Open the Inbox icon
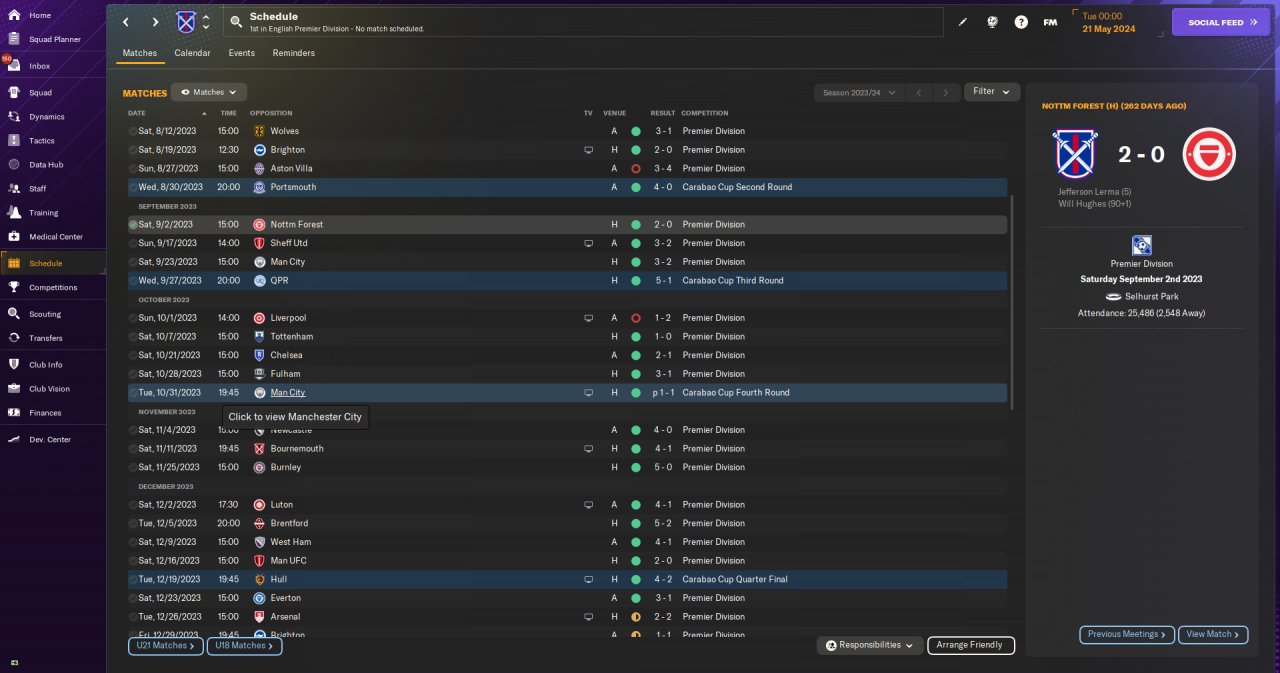The image size is (1280, 673). tap(14, 66)
